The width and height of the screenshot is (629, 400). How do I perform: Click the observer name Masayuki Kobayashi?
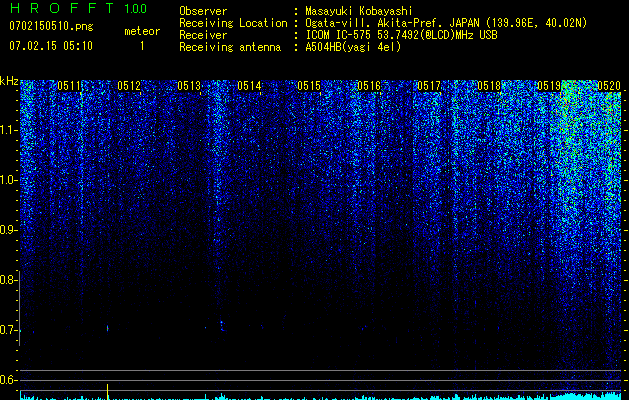(359, 11)
